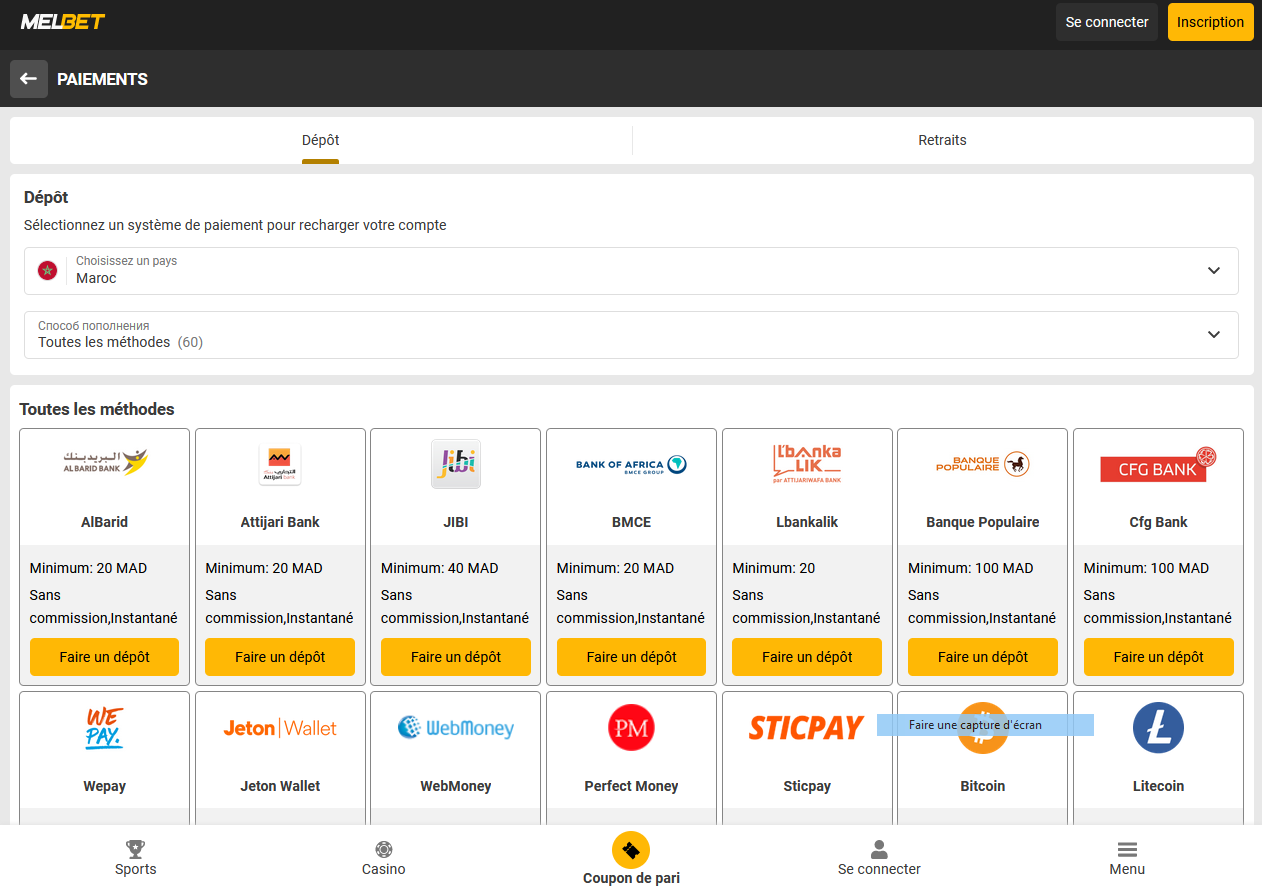Screen dimensions: 1262x891
Task: Click Faire un dépôt for JIBI
Action: (456, 657)
